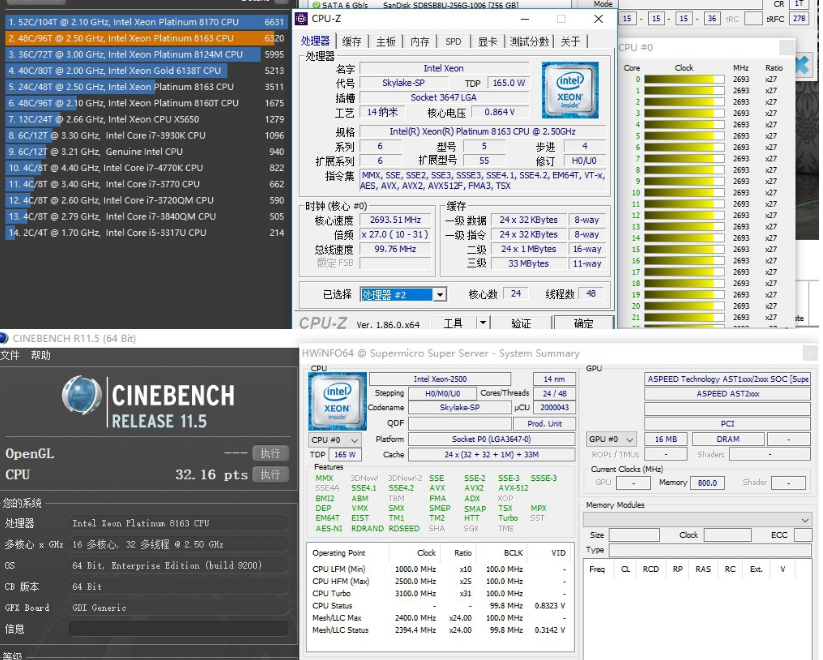823x660 pixels.
Task: Click the Memory Modules Size field
Action: pos(634,535)
